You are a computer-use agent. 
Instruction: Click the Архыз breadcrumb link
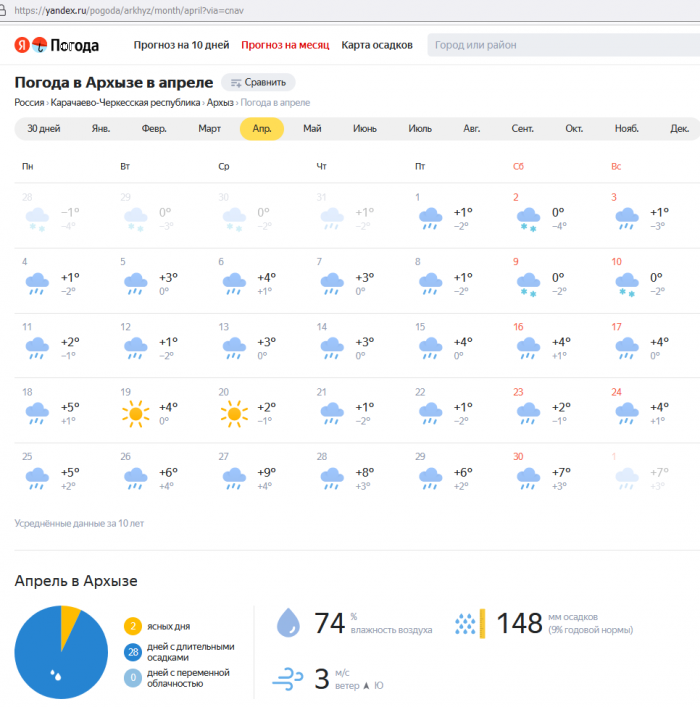[x=220, y=103]
